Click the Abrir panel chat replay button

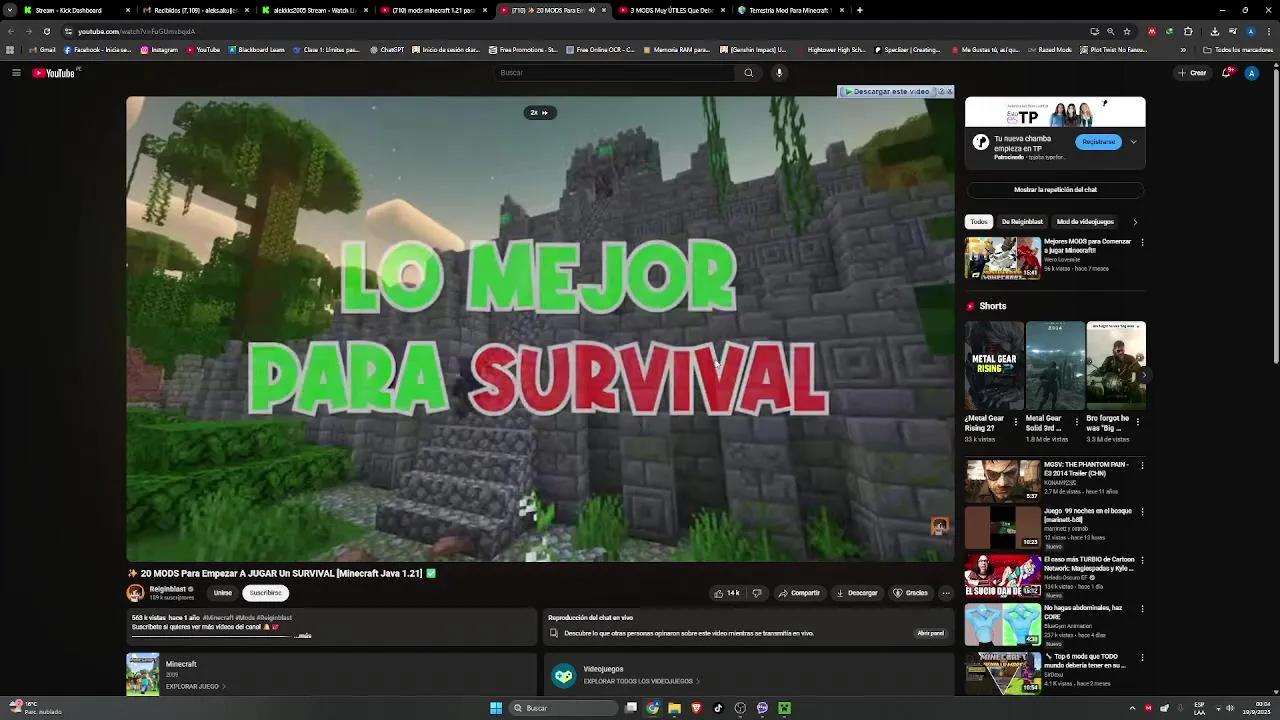tap(930, 633)
